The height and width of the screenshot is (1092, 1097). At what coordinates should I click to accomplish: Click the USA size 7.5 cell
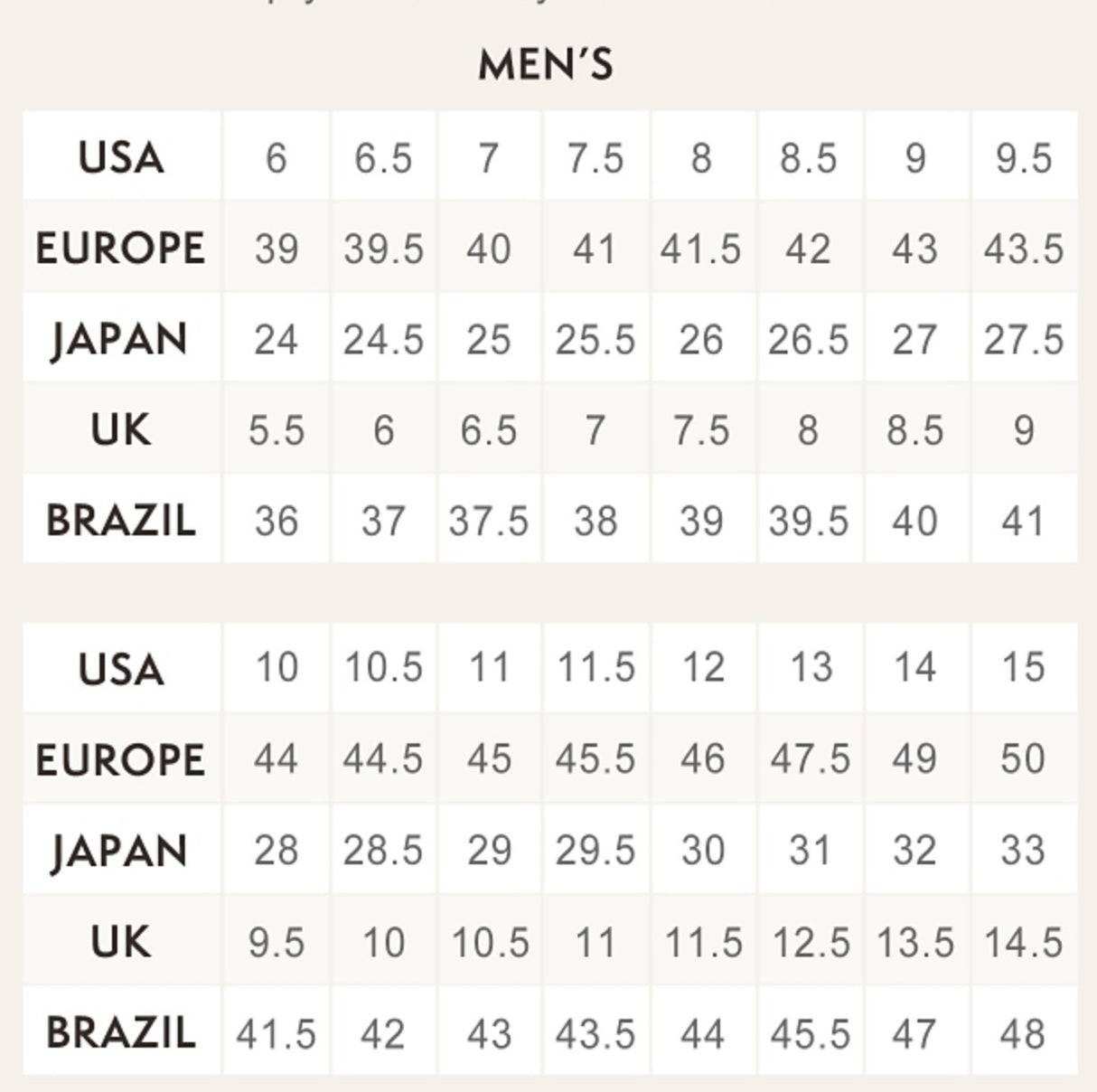595,158
